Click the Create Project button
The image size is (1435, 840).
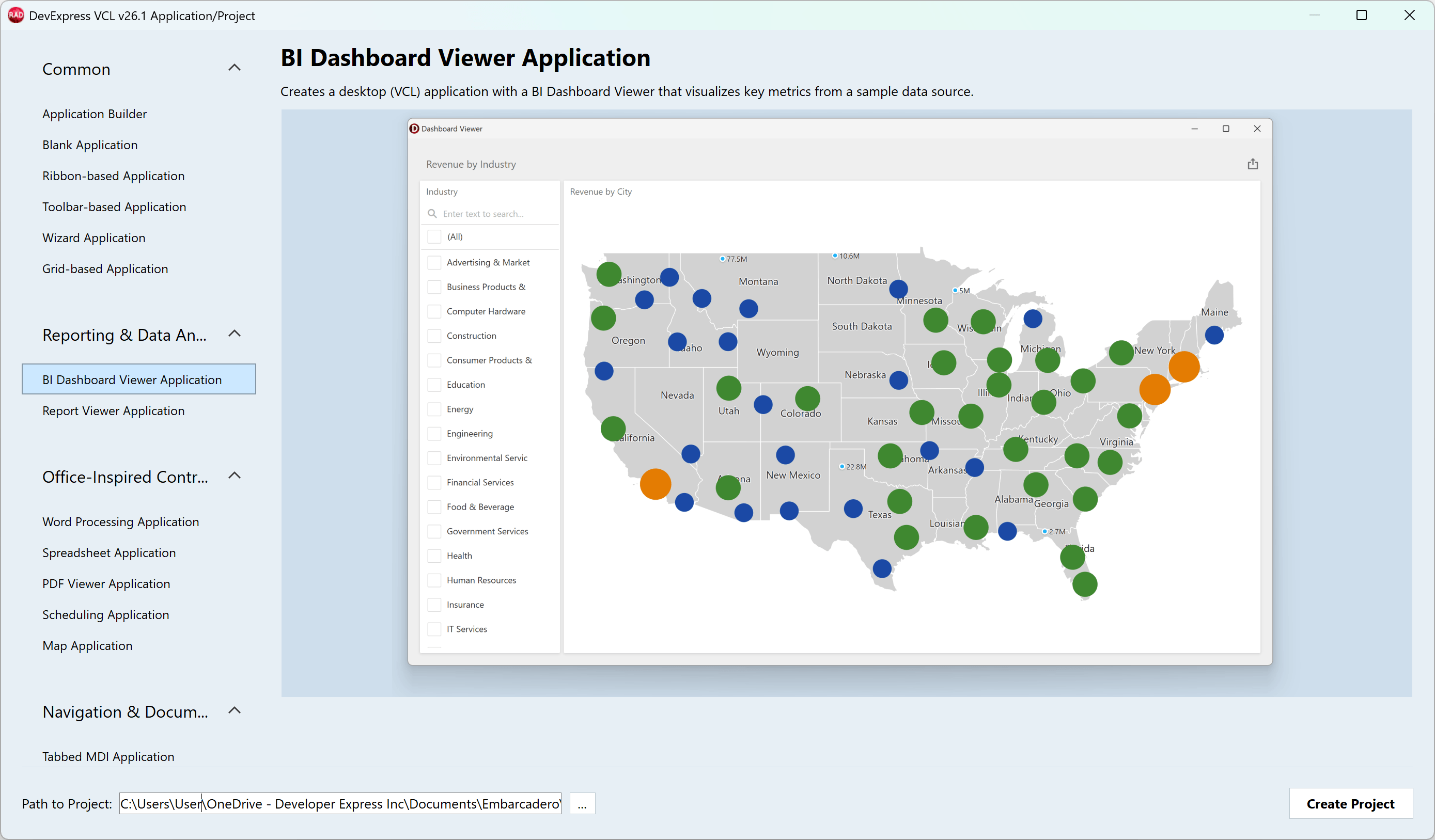pos(1350,803)
